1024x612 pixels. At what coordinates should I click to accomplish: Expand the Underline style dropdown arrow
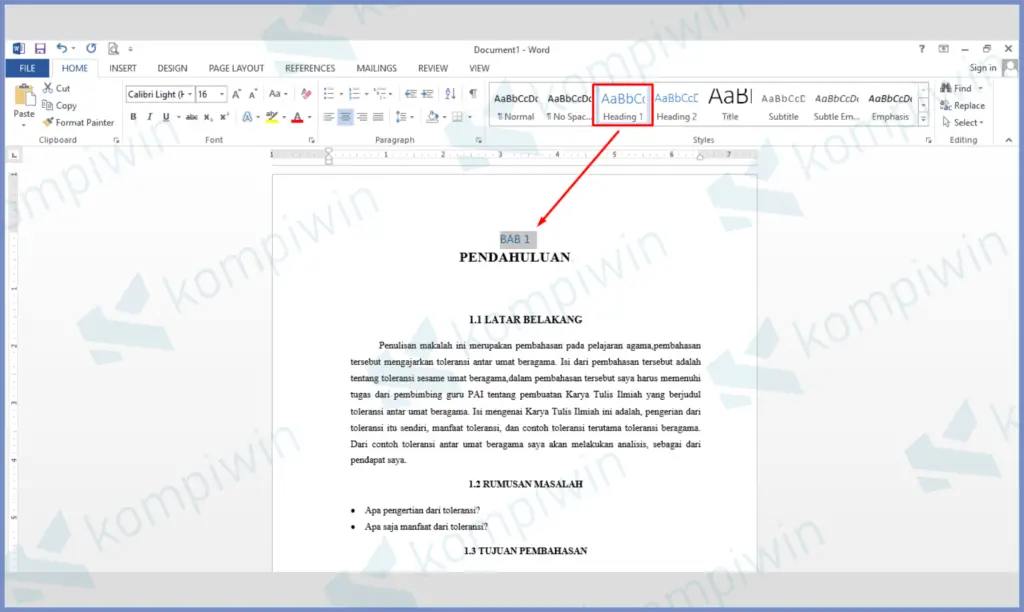176,116
